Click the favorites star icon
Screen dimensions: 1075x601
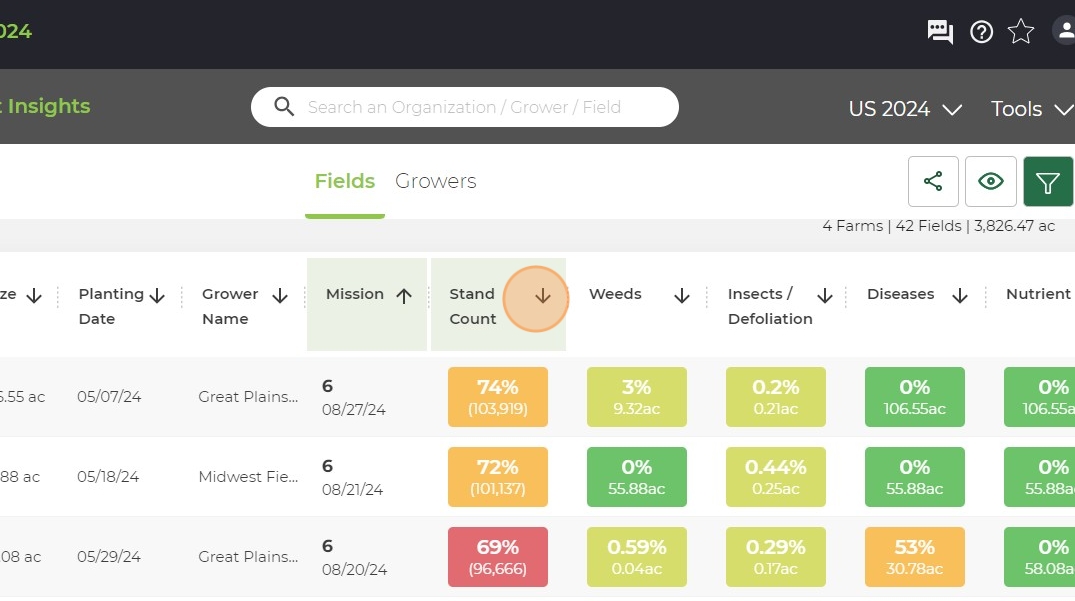coord(1021,32)
